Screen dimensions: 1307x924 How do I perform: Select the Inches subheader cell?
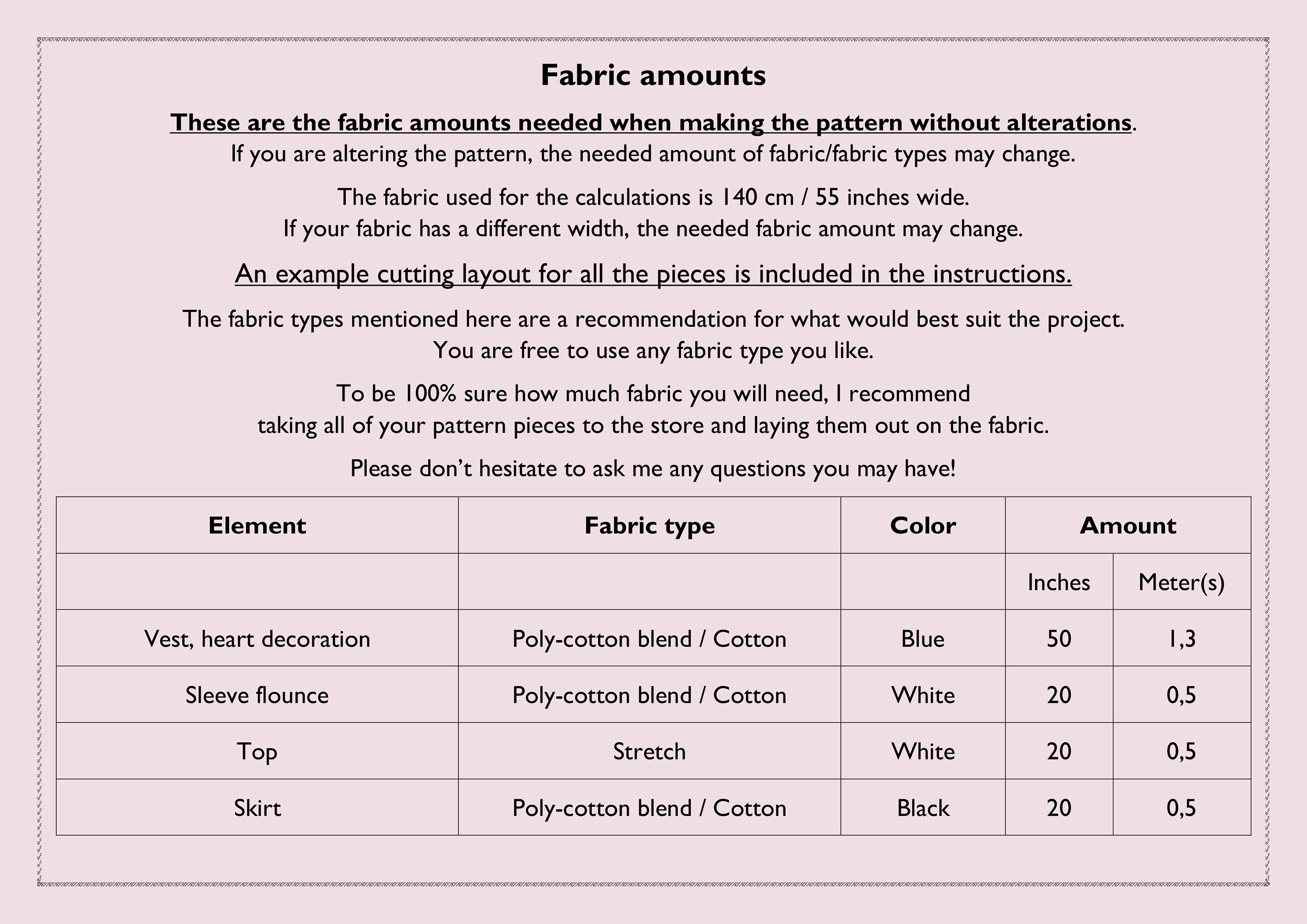[1059, 581]
